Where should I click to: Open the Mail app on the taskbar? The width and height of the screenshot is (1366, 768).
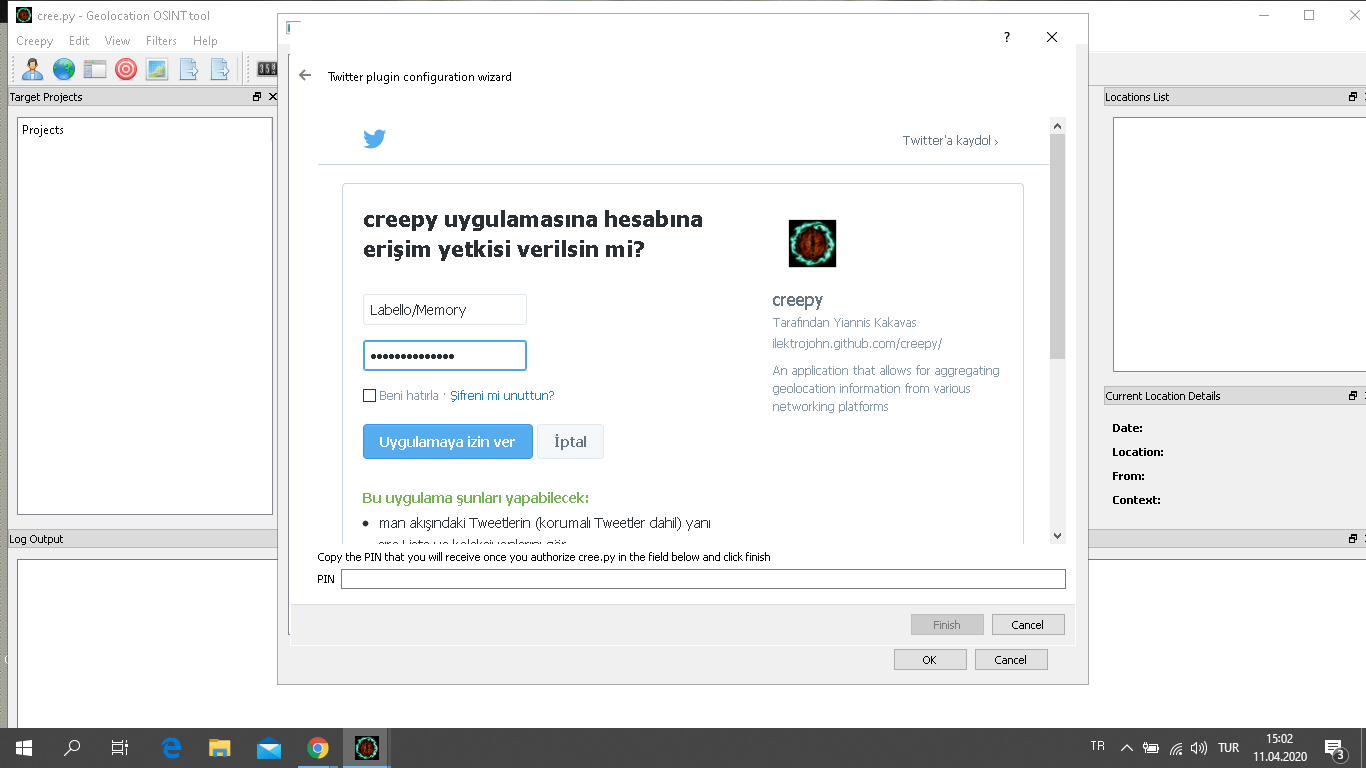tap(269, 748)
